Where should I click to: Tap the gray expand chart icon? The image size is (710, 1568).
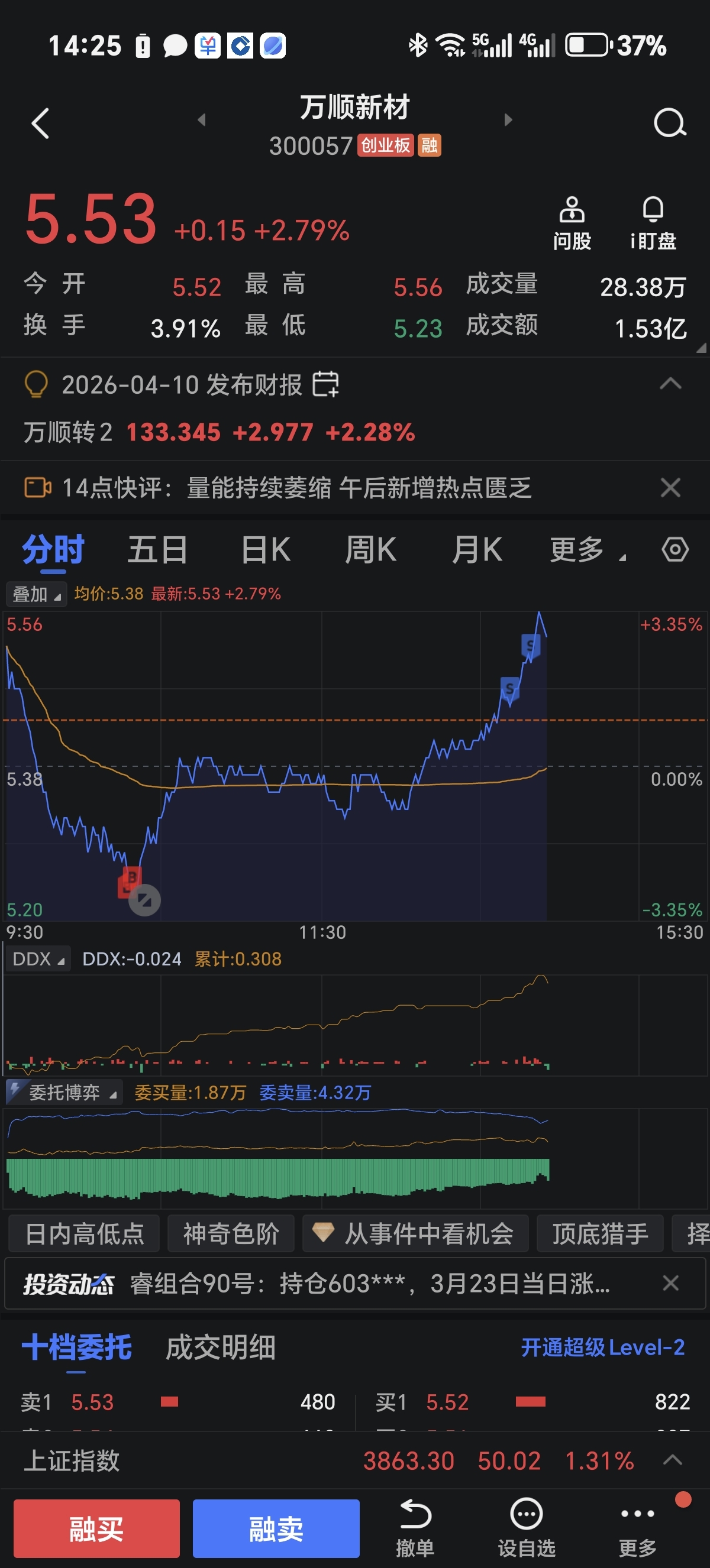point(144,900)
